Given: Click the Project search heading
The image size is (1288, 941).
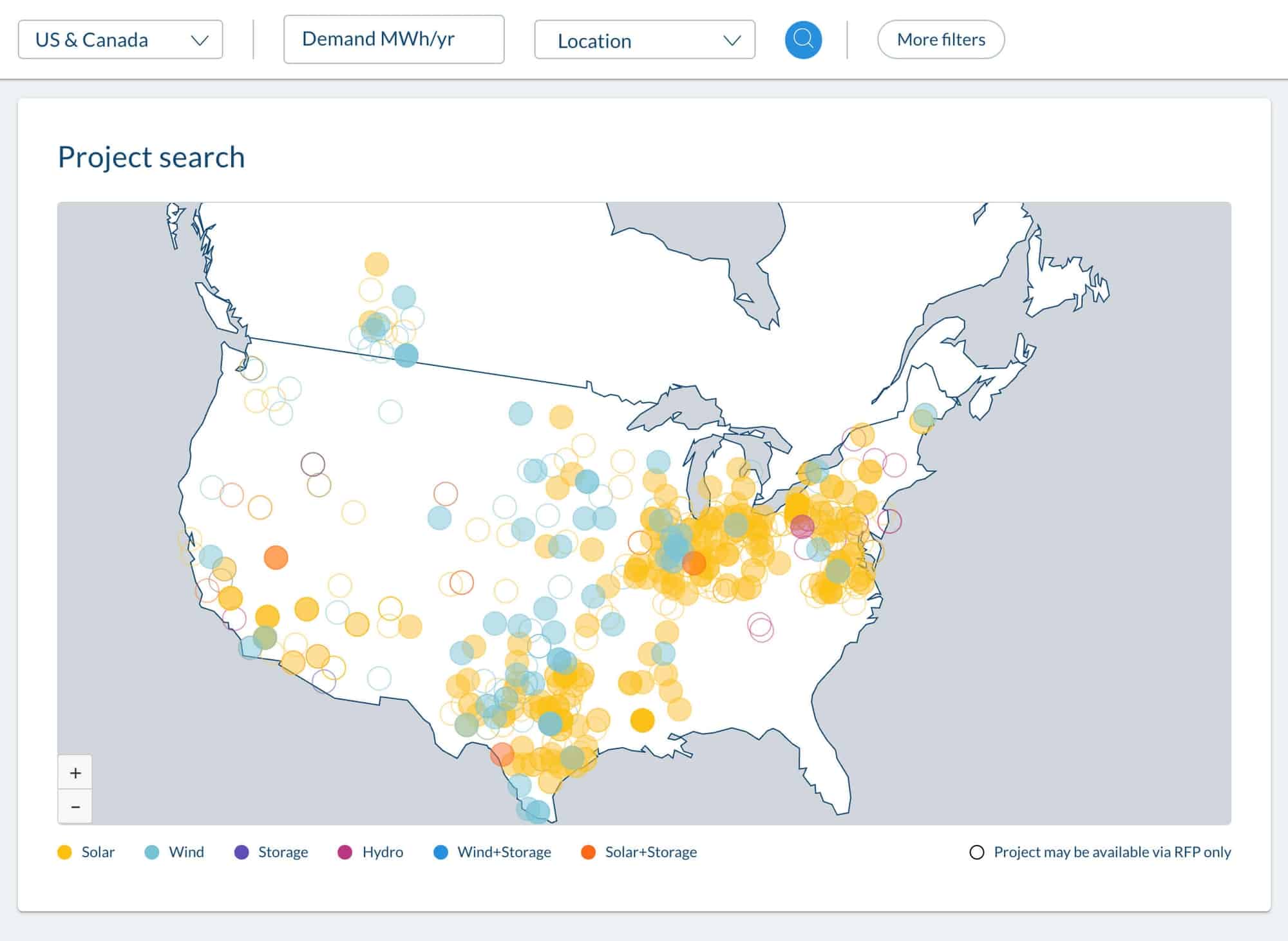Looking at the screenshot, I should (x=151, y=157).
